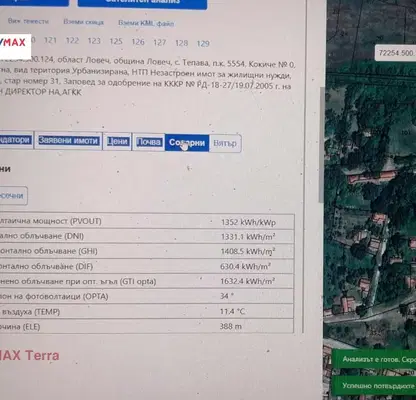Click the map parcel label 72254.500
Viewport: 416px width, 400px height.
point(396,53)
